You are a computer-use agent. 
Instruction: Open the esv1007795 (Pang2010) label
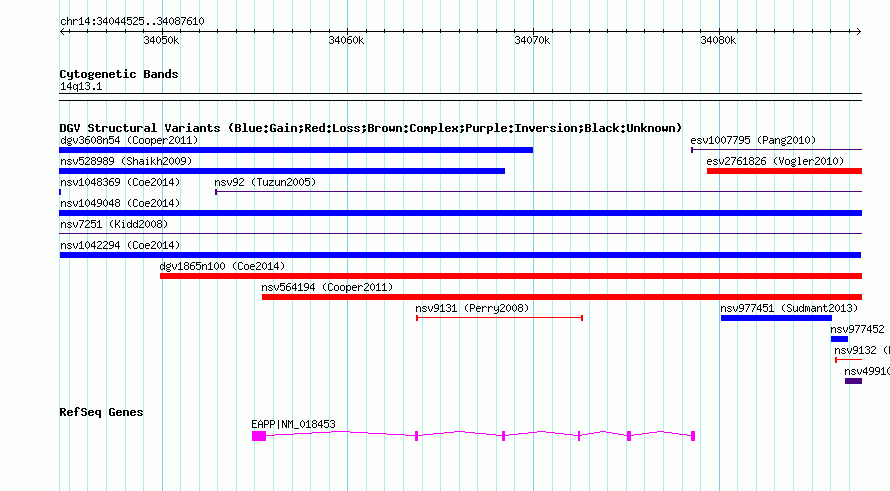click(x=753, y=140)
